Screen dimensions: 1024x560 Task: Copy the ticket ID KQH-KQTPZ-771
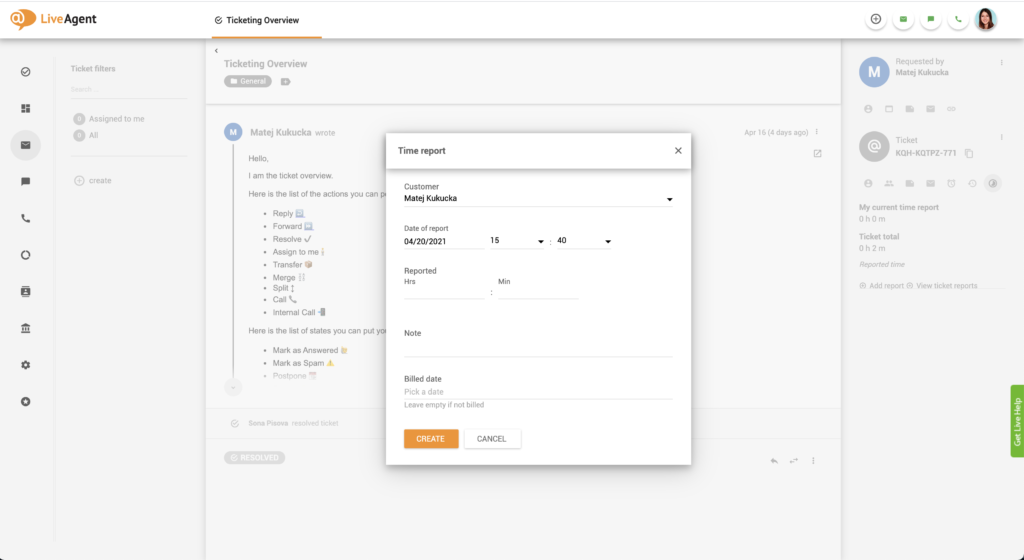point(968,153)
